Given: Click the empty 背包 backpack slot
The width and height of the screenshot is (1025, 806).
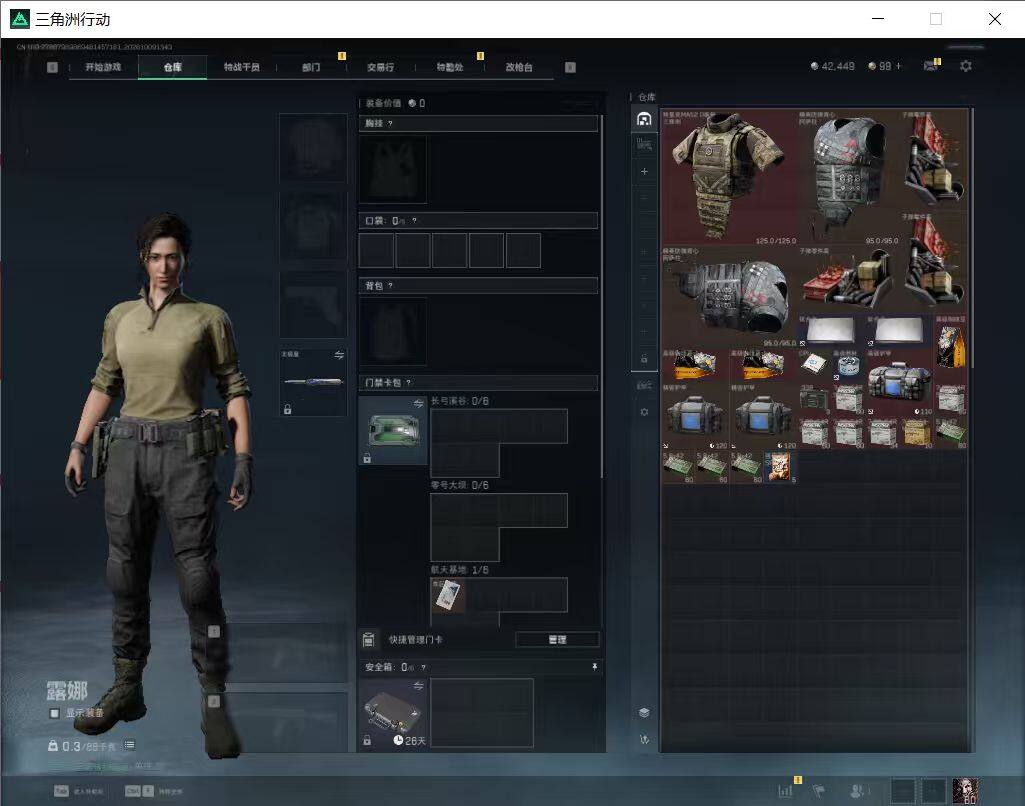Looking at the screenshot, I should coord(393,331).
